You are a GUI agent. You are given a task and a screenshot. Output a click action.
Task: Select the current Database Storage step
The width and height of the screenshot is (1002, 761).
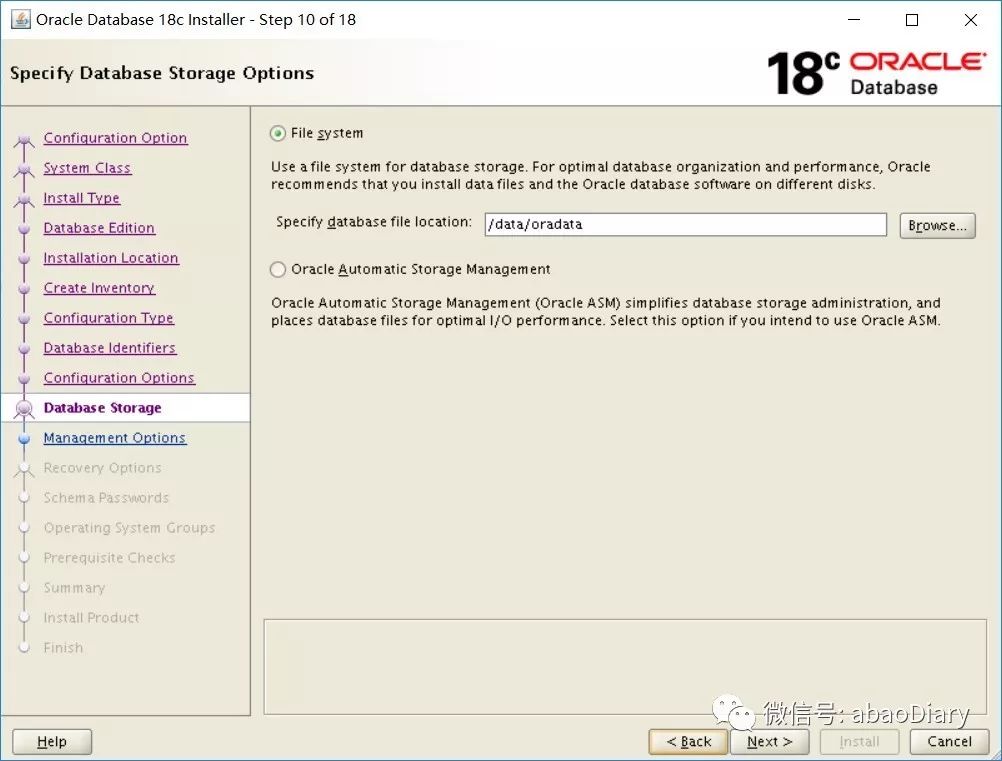102,408
